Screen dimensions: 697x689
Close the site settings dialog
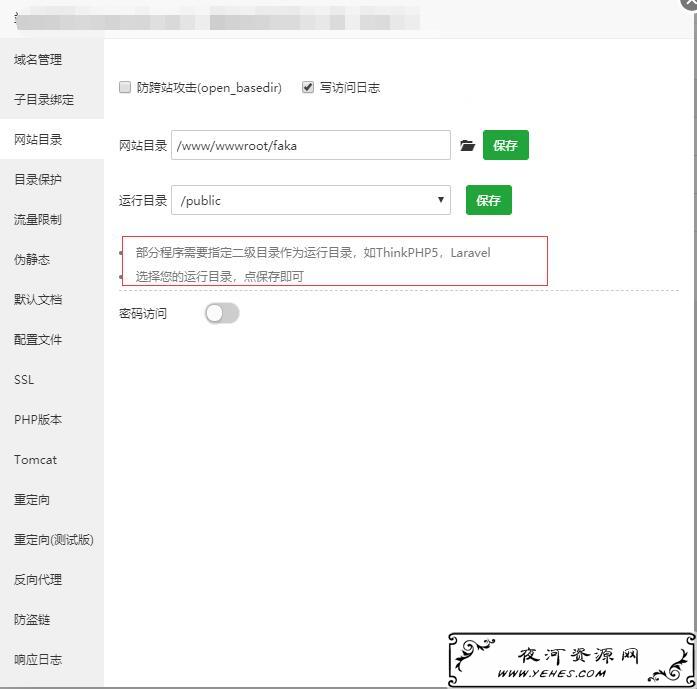click(690, 3)
